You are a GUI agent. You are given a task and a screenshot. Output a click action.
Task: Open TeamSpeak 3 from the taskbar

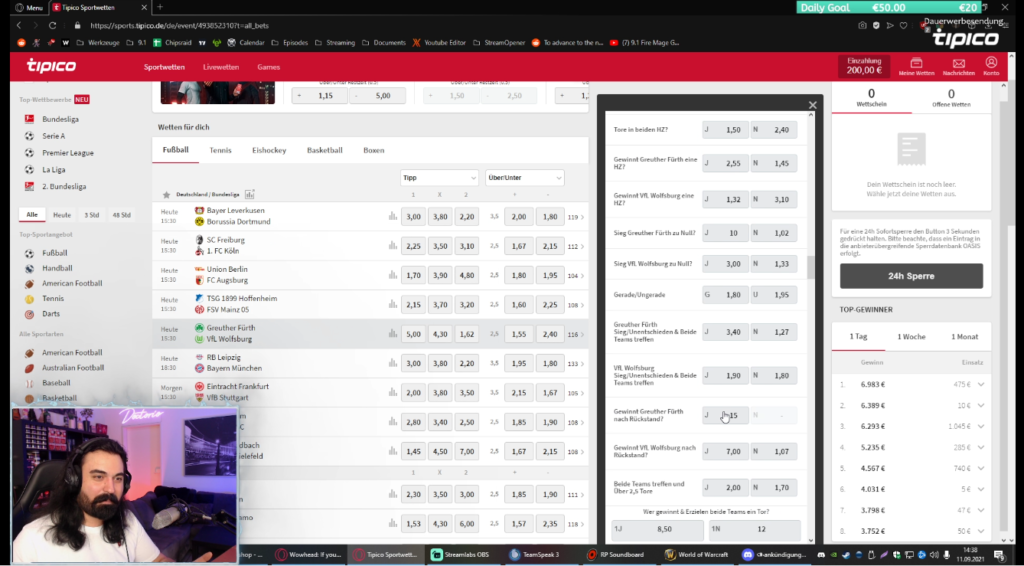(x=534, y=554)
